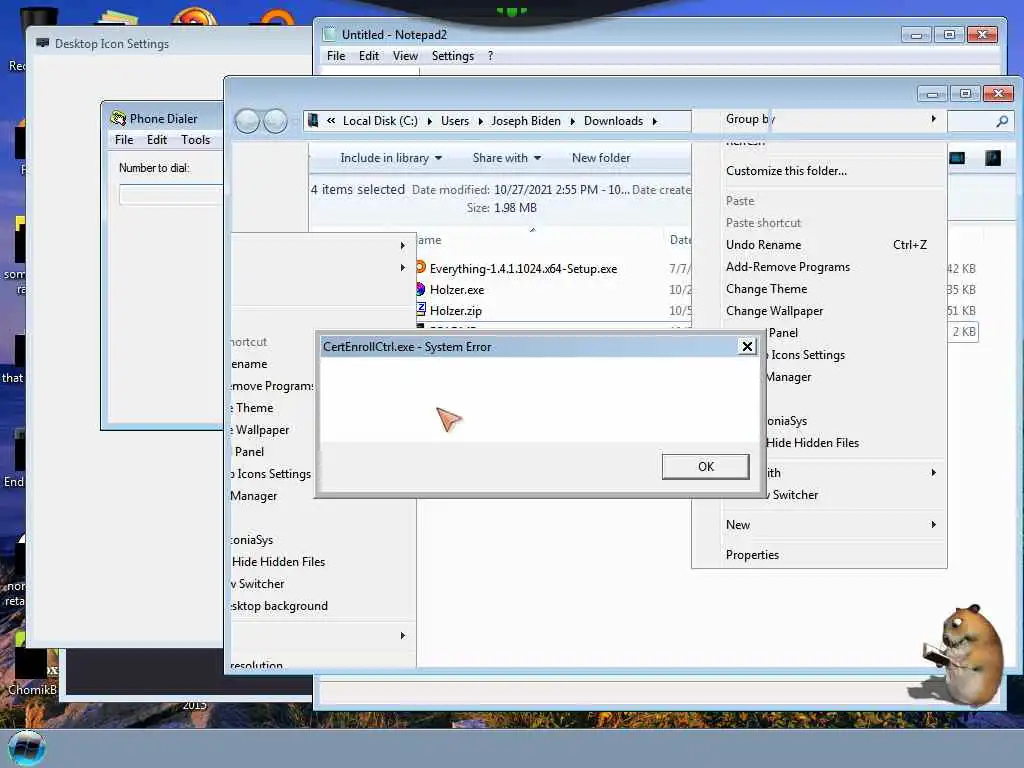Viewport: 1024px width, 768px height.
Task: Click the search magnifier icon in Explorer
Action: 1002,121
